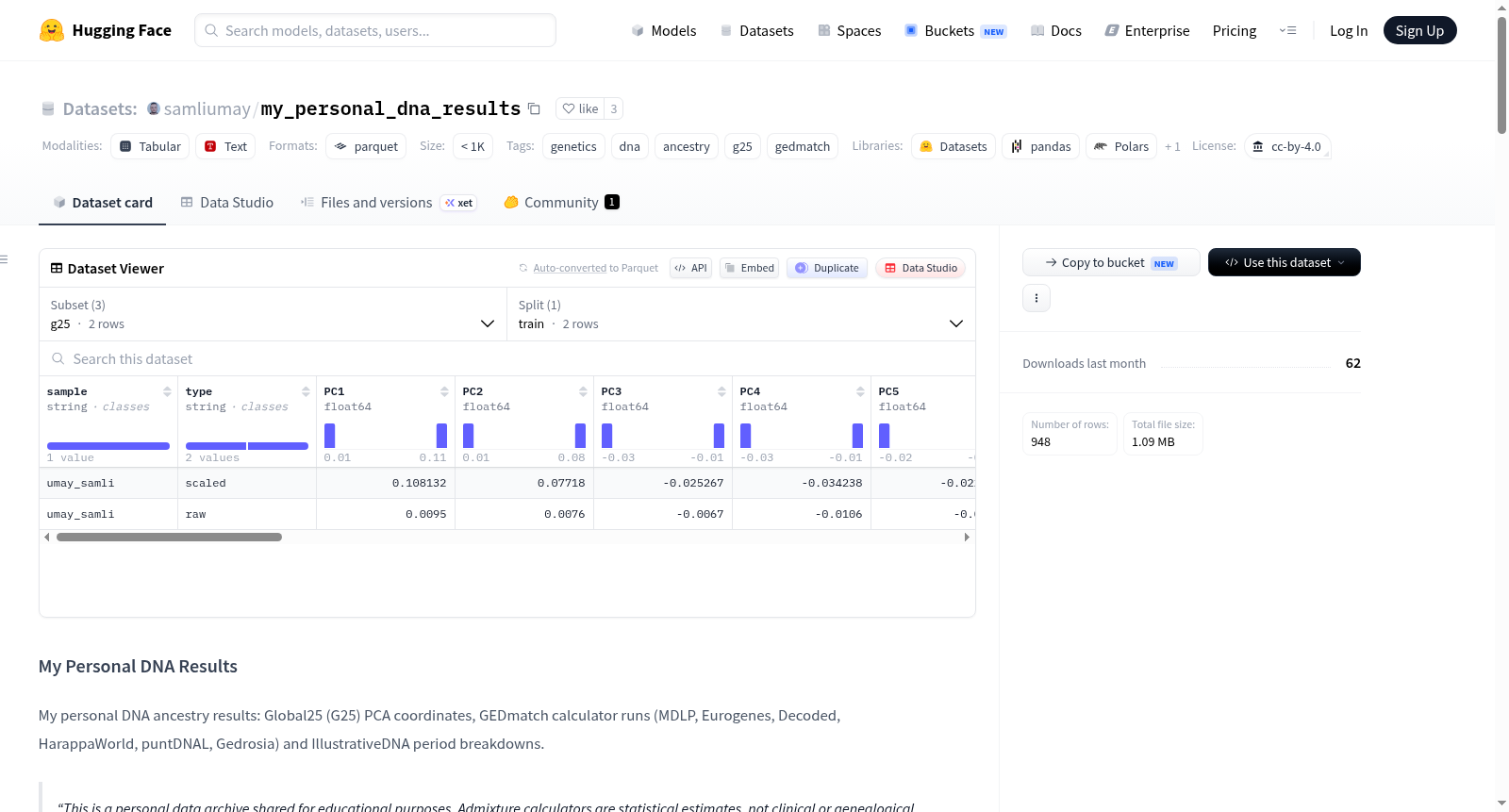Click the Log In link

(x=1349, y=30)
